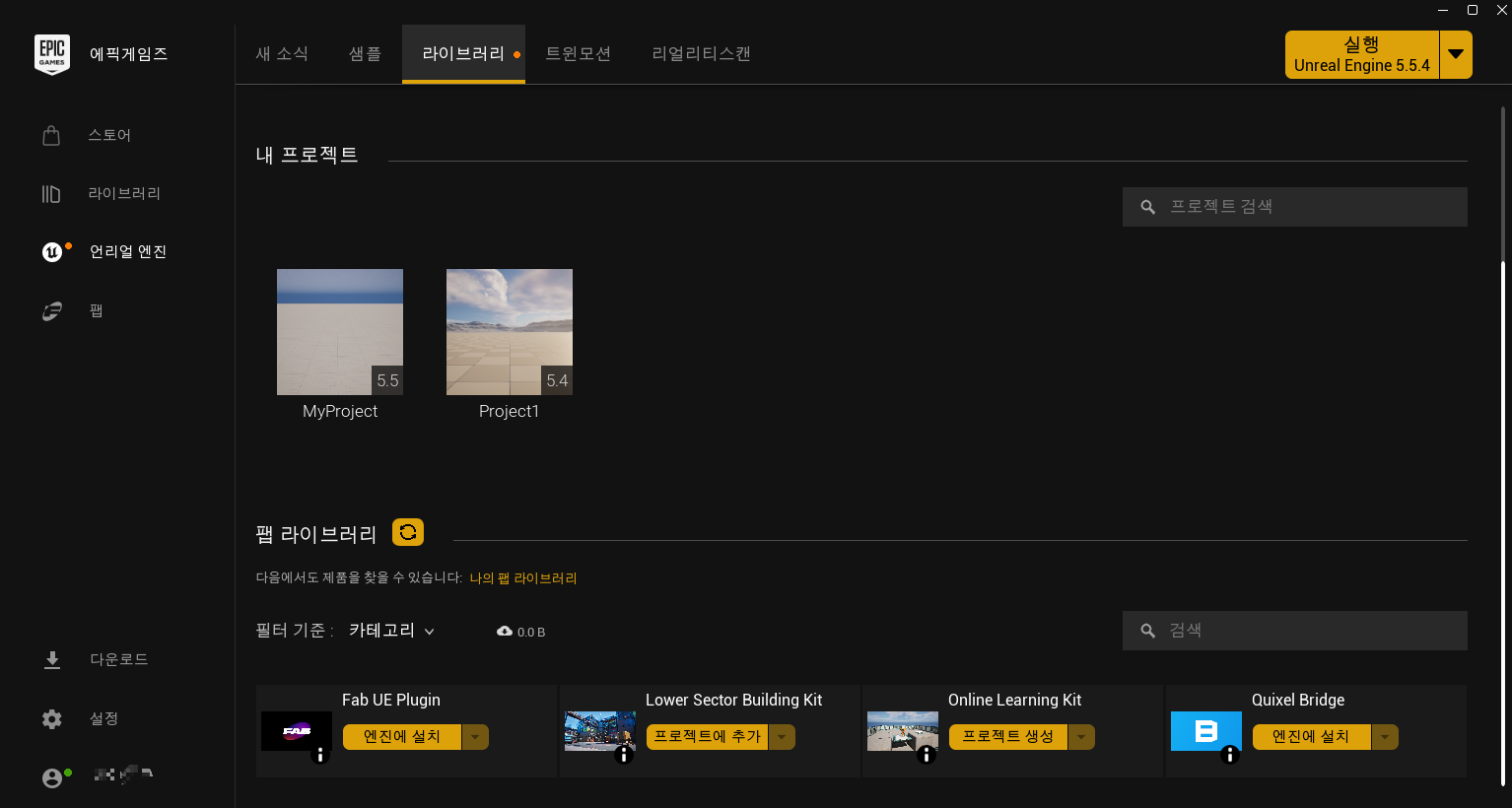Image resolution: width=1512 pixels, height=808 pixels.
Task: Maximize the launcher window
Action: (1473, 10)
